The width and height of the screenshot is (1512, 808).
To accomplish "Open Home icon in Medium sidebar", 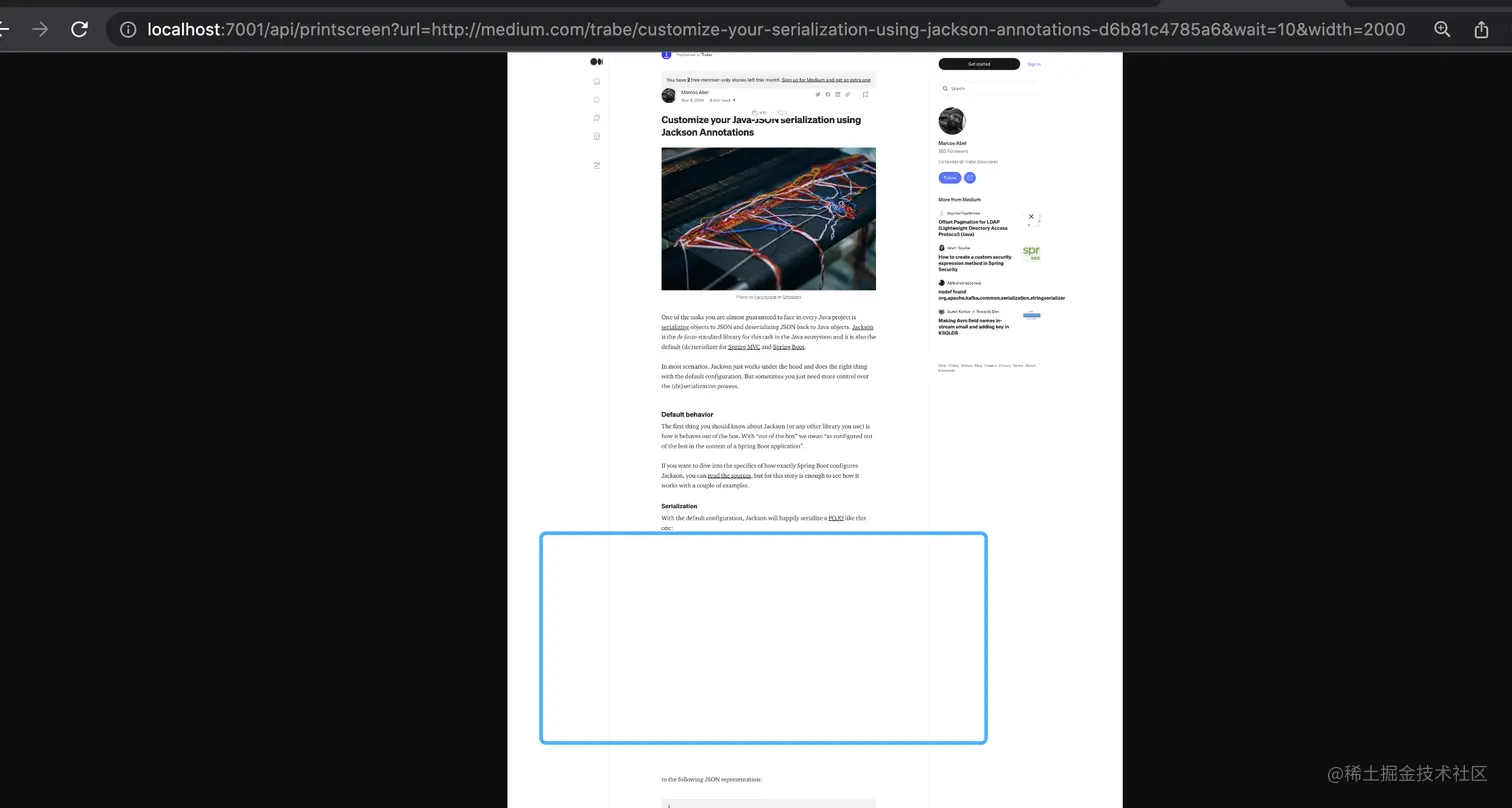I will click(597, 81).
